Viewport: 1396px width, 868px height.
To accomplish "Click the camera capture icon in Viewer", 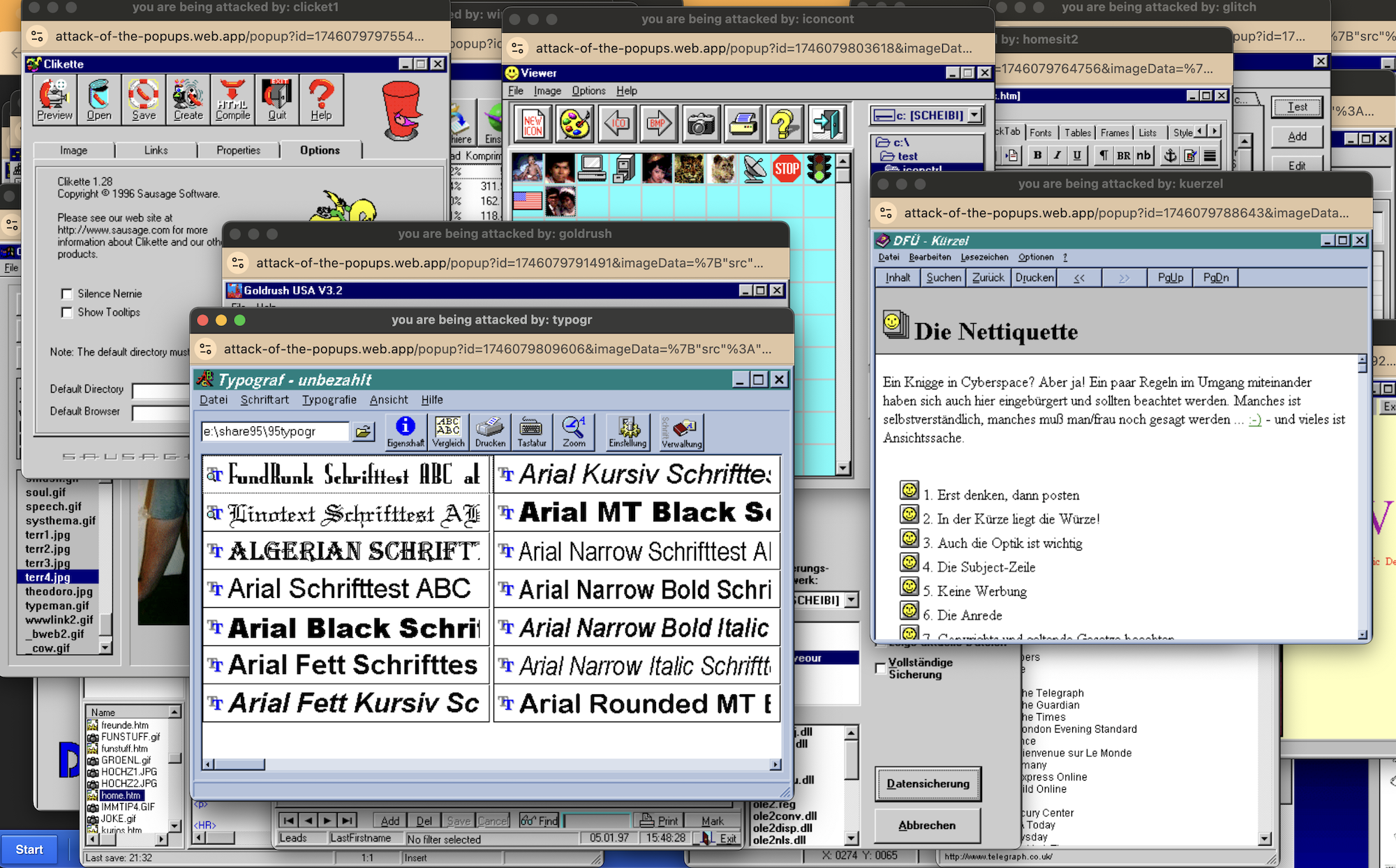I will [701, 125].
